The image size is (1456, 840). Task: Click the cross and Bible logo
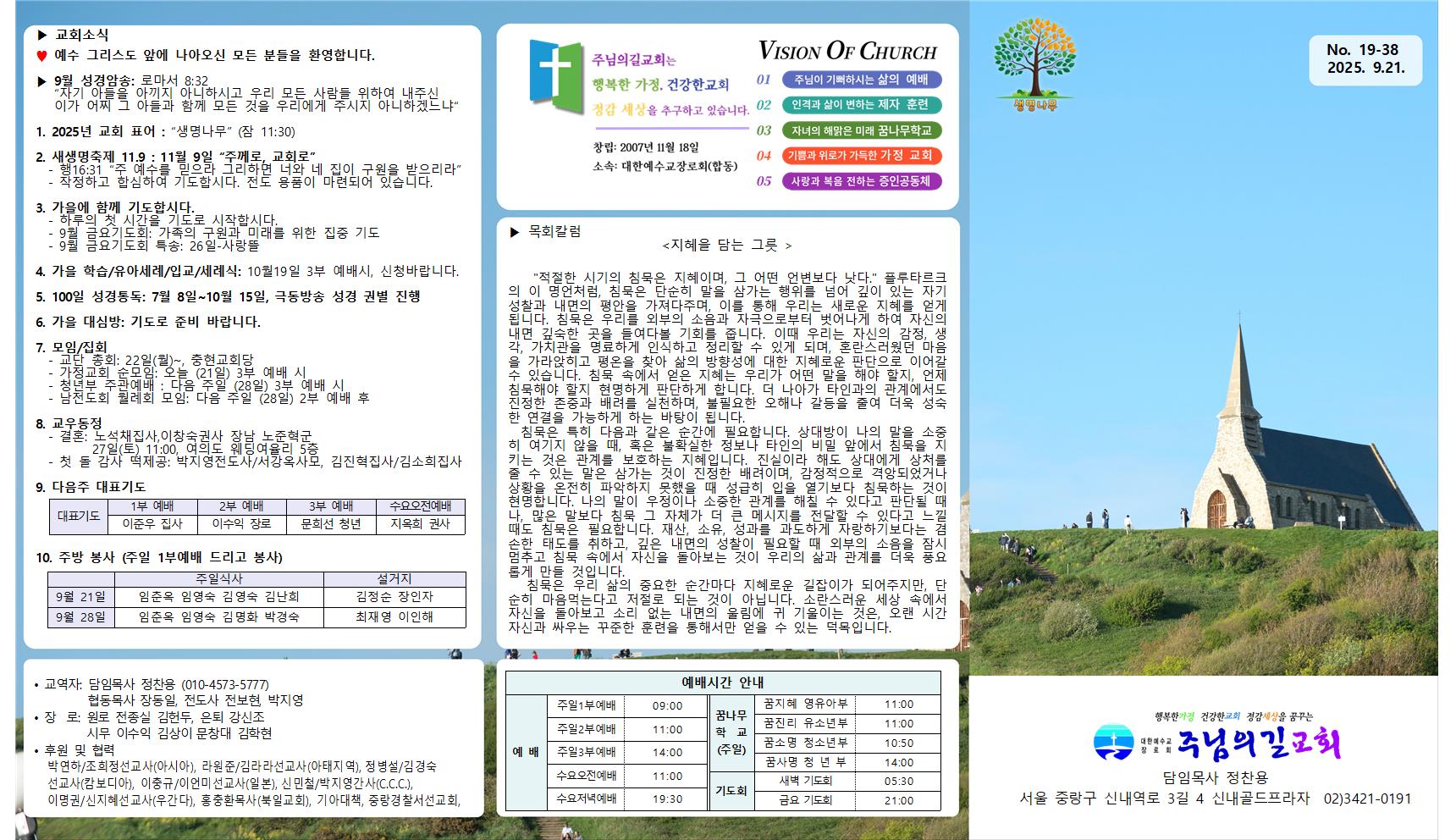coord(555,79)
